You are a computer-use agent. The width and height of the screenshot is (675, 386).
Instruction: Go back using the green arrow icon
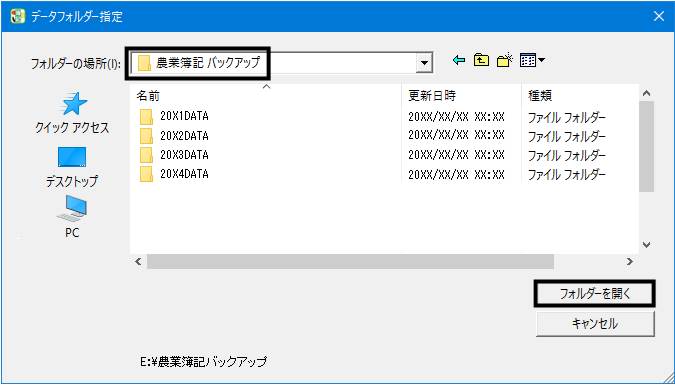tap(459, 60)
